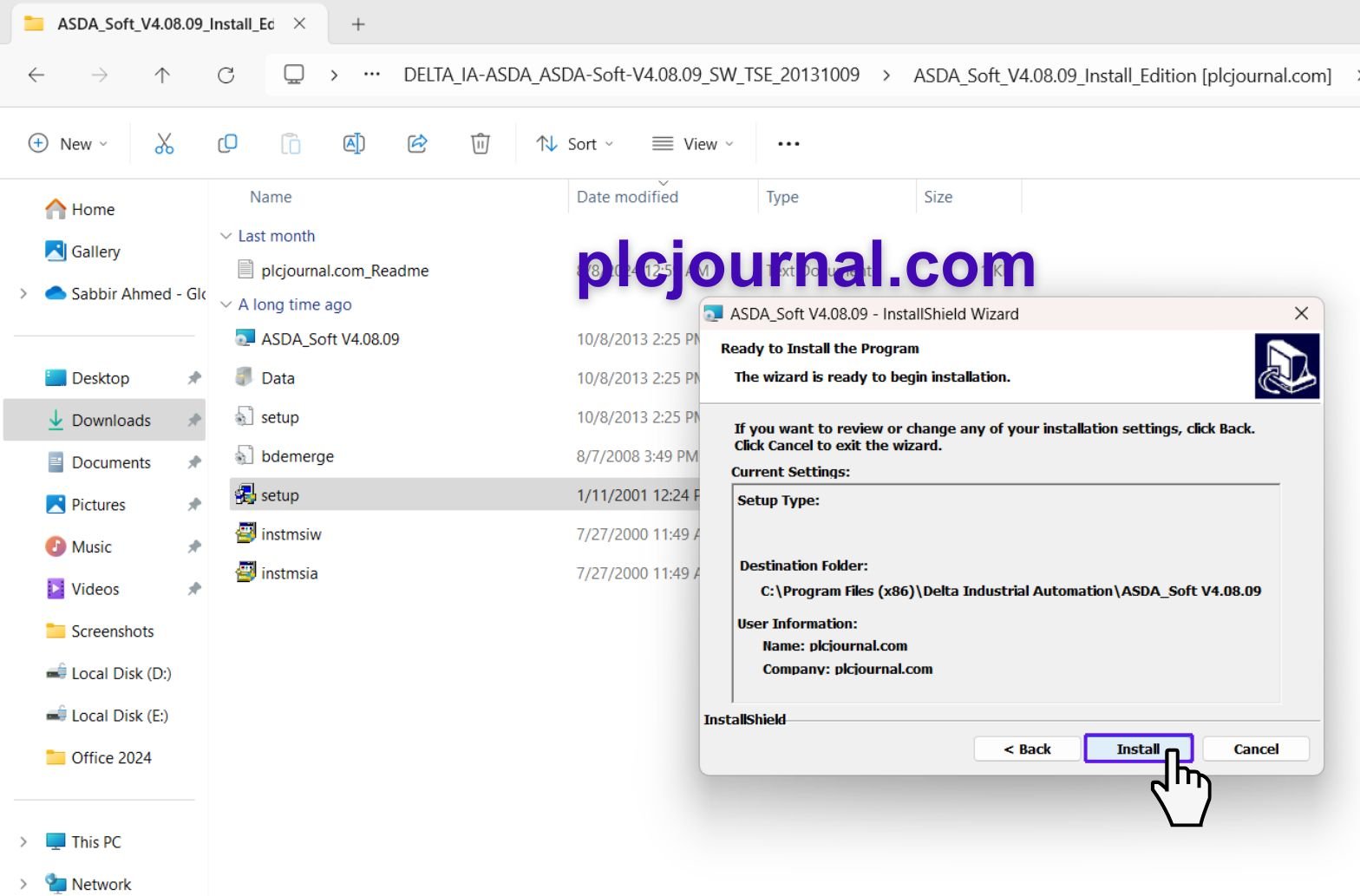The height and width of the screenshot is (896, 1360).
Task: Select the bdemerge file
Action: pyautogui.click(x=297, y=456)
